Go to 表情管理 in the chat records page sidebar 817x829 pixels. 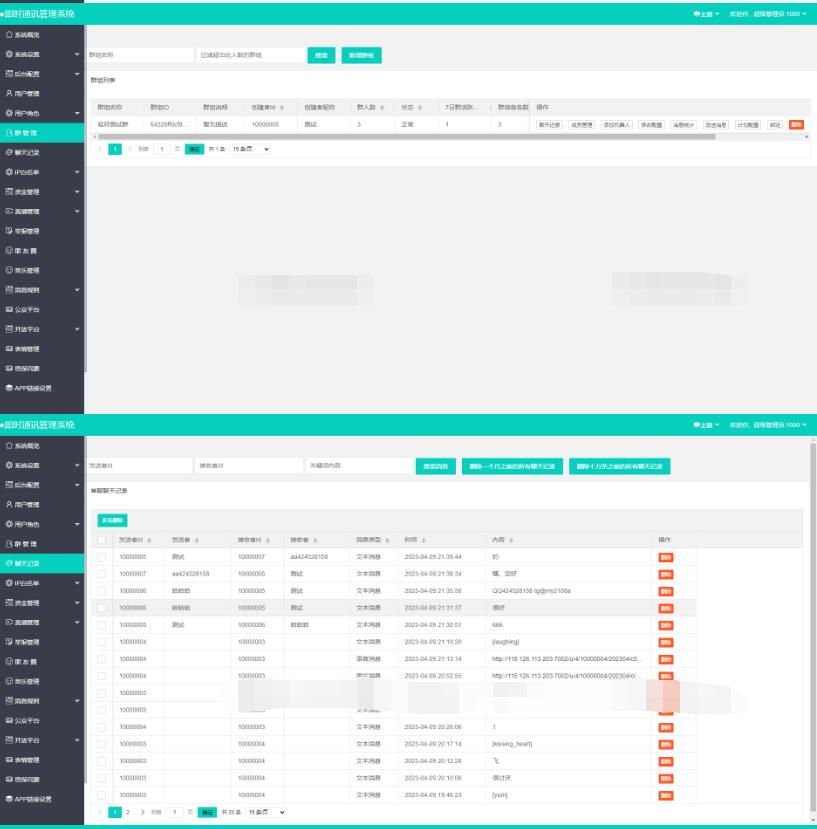(x=42, y=759)
